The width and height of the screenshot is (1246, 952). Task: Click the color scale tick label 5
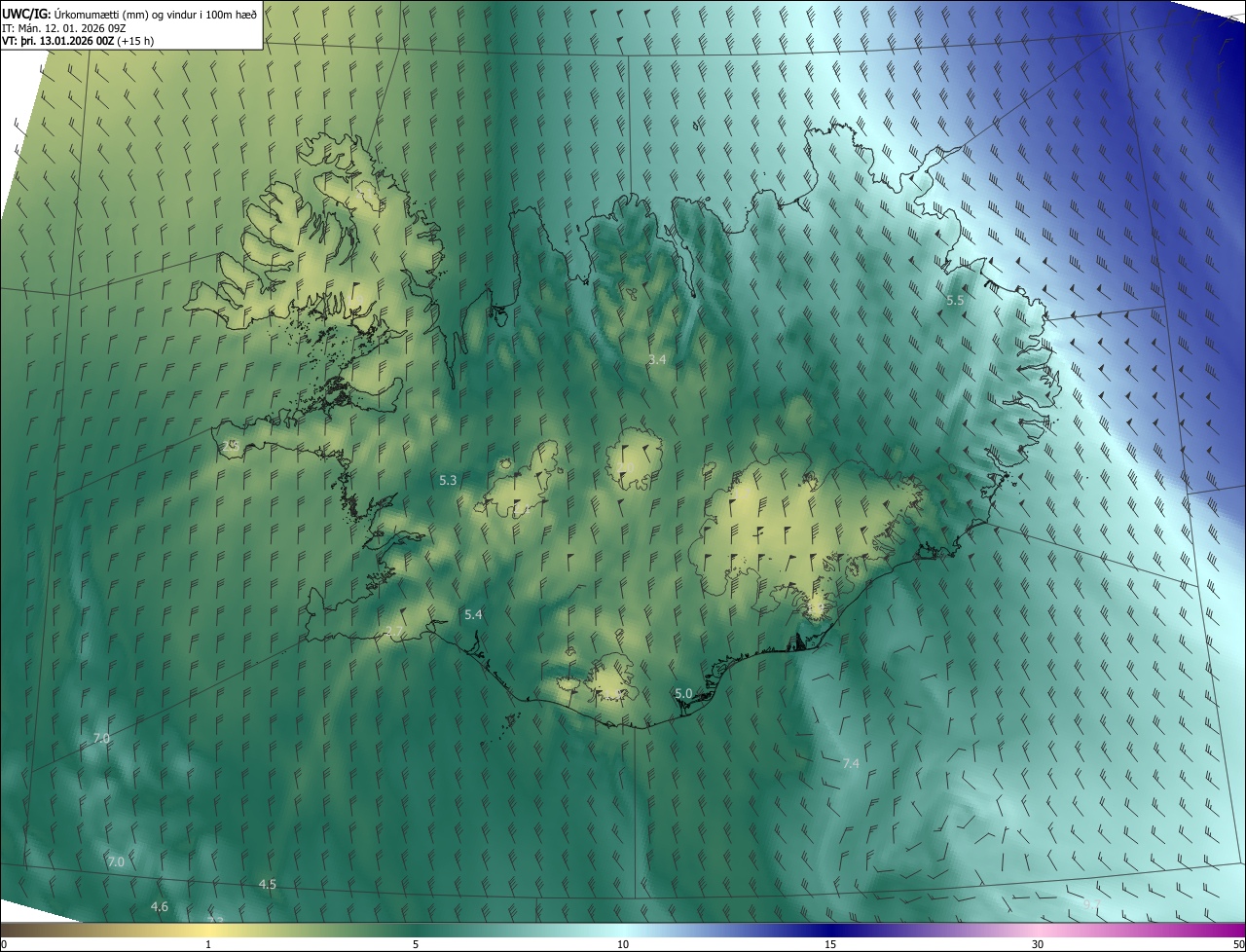[416, 944]
